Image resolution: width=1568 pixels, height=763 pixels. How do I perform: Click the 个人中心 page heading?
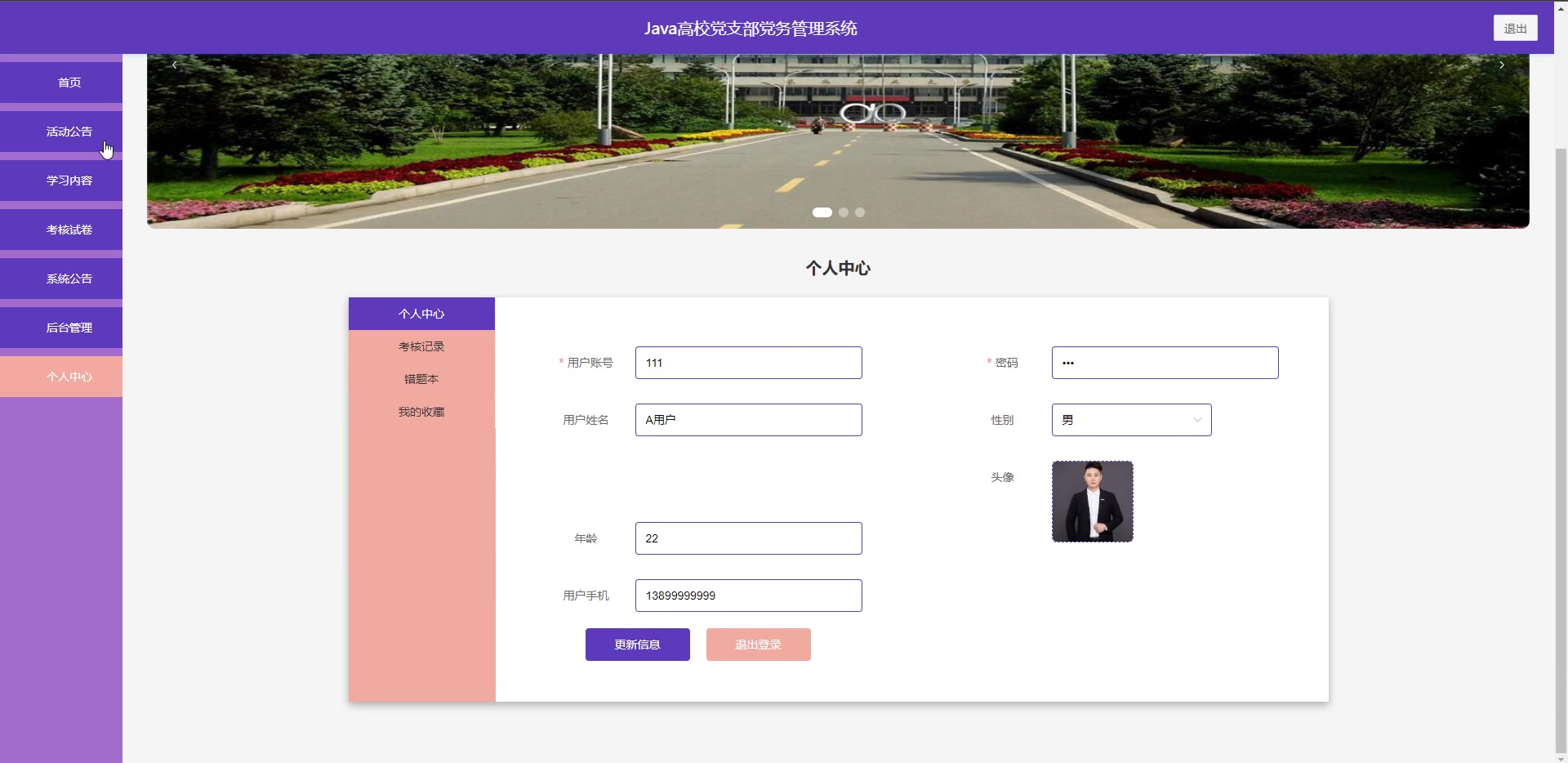838,268
